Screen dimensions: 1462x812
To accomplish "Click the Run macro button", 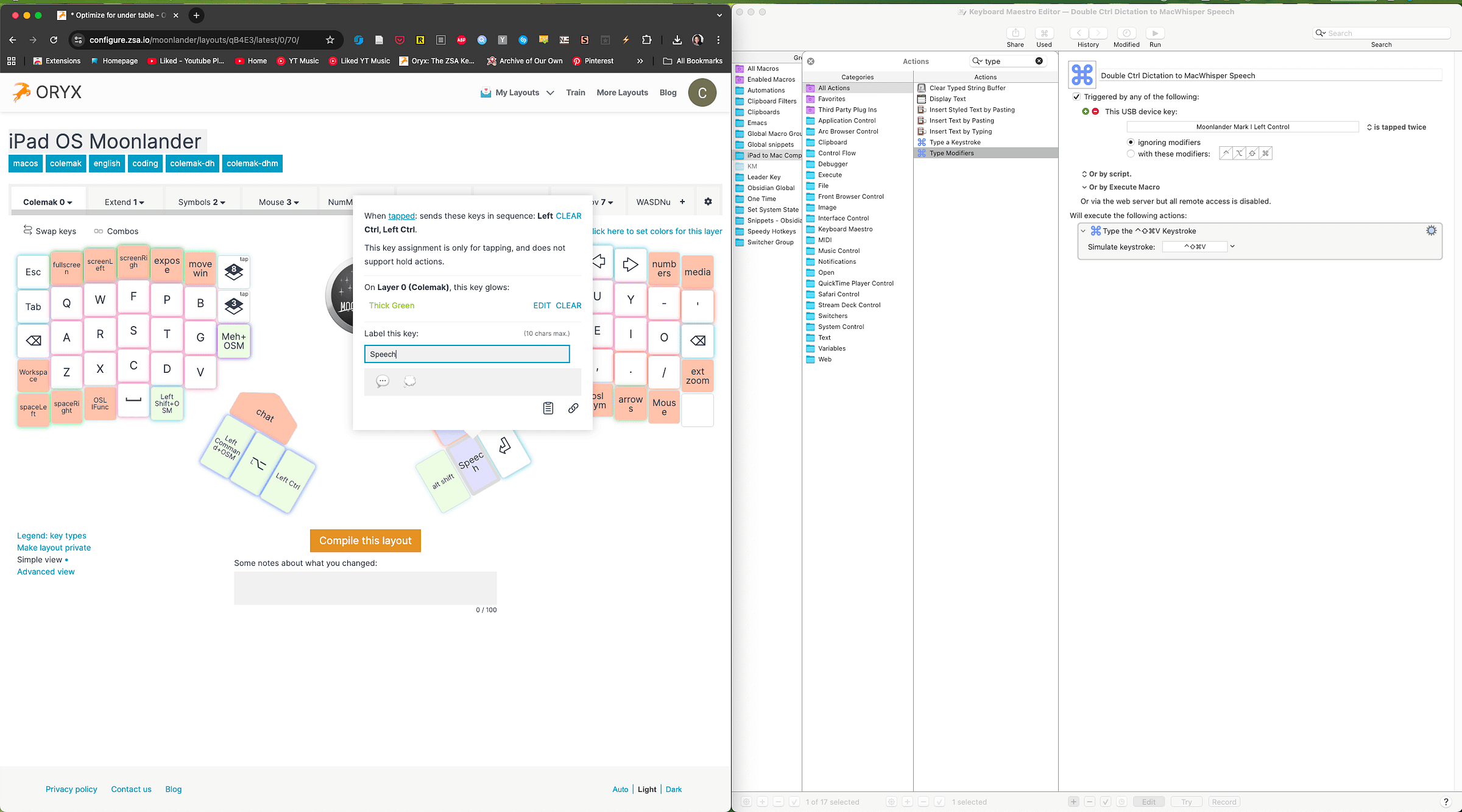I will coord(1155,34).
